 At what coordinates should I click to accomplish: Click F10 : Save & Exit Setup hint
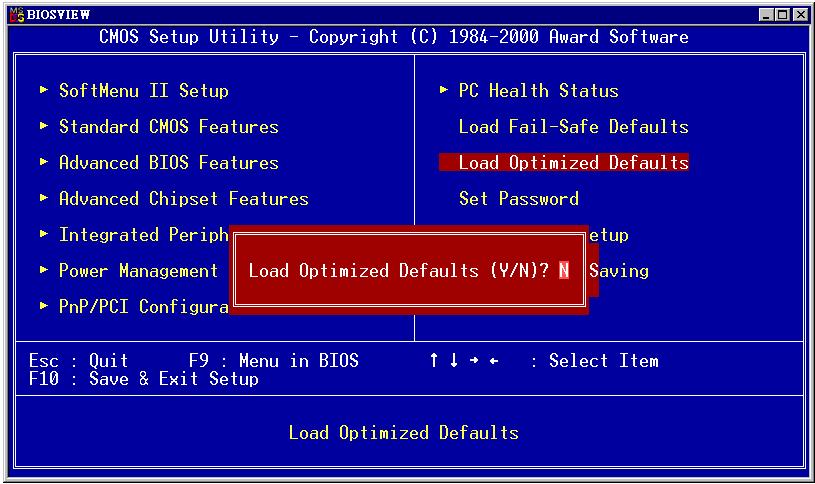click(143, 379)
